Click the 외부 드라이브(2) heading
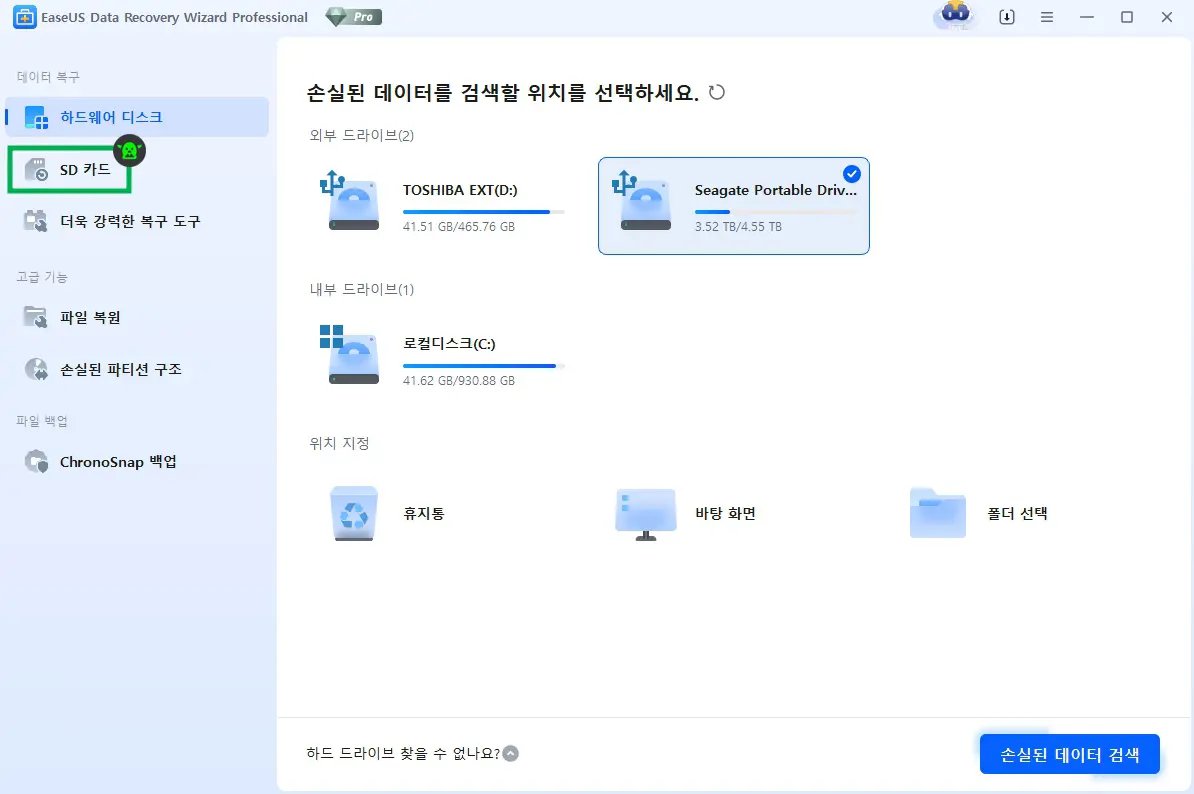 [362, 136]
